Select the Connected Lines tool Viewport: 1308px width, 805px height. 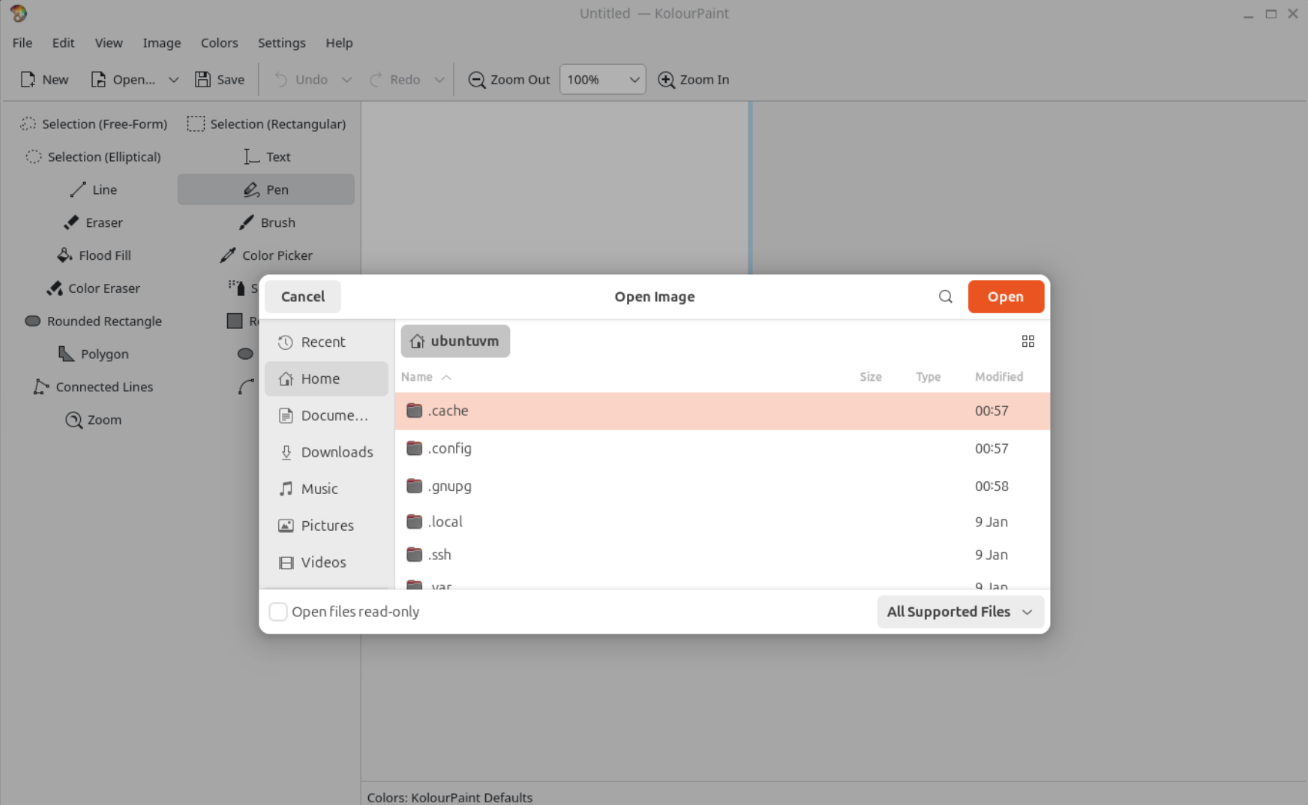tap(93, 388)
